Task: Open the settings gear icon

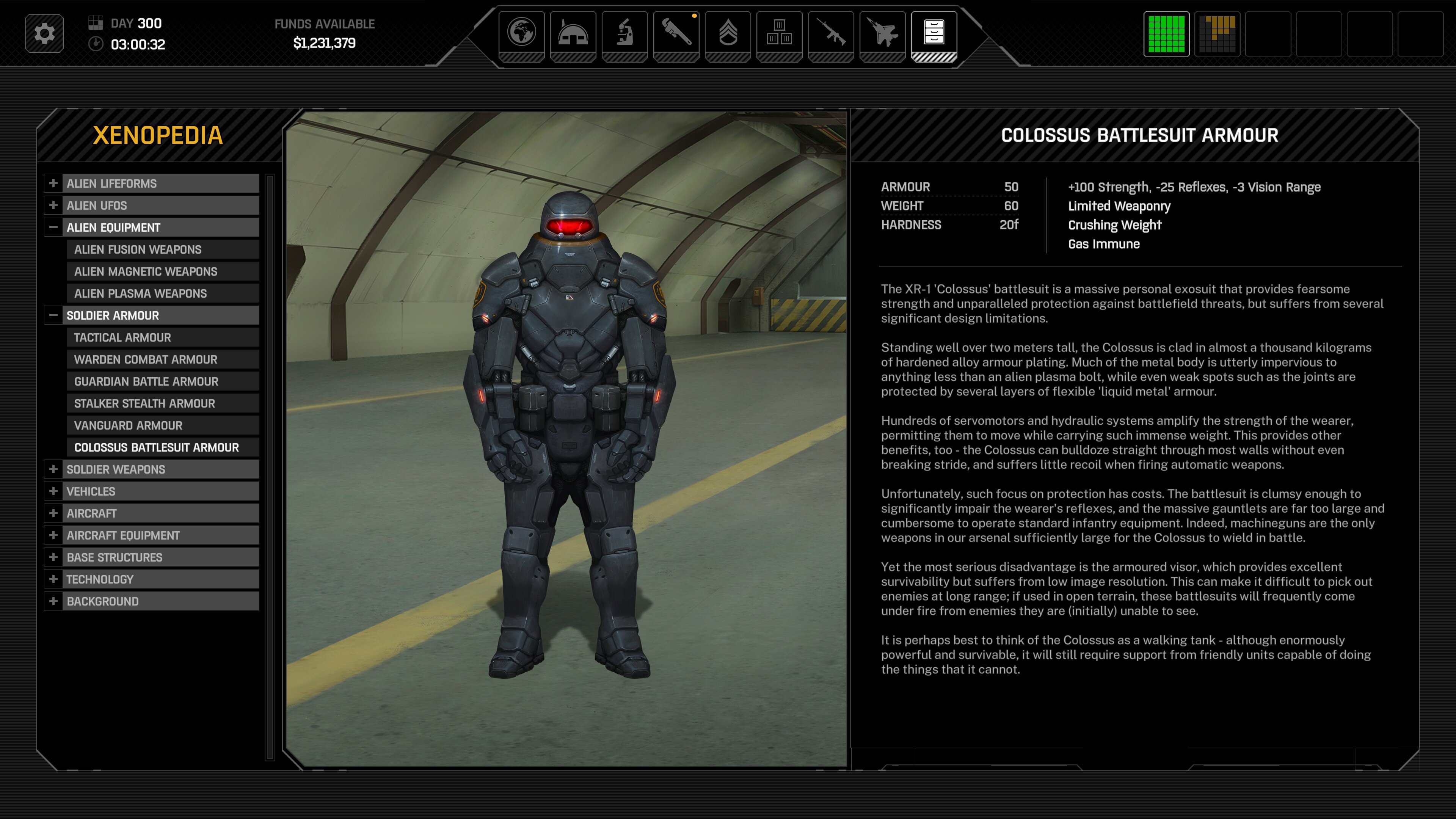Action: click(44, 34)
